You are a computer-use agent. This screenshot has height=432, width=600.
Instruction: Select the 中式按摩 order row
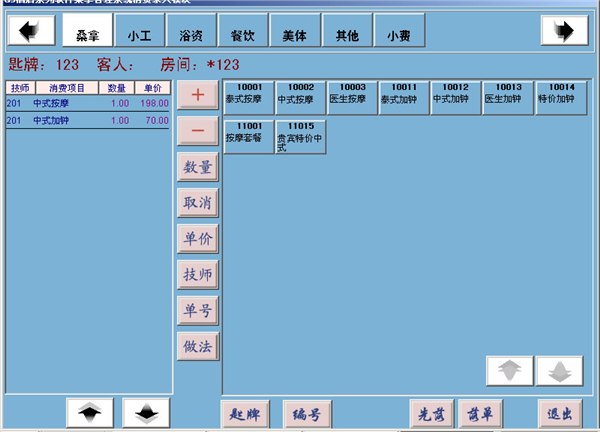point(88,103)
